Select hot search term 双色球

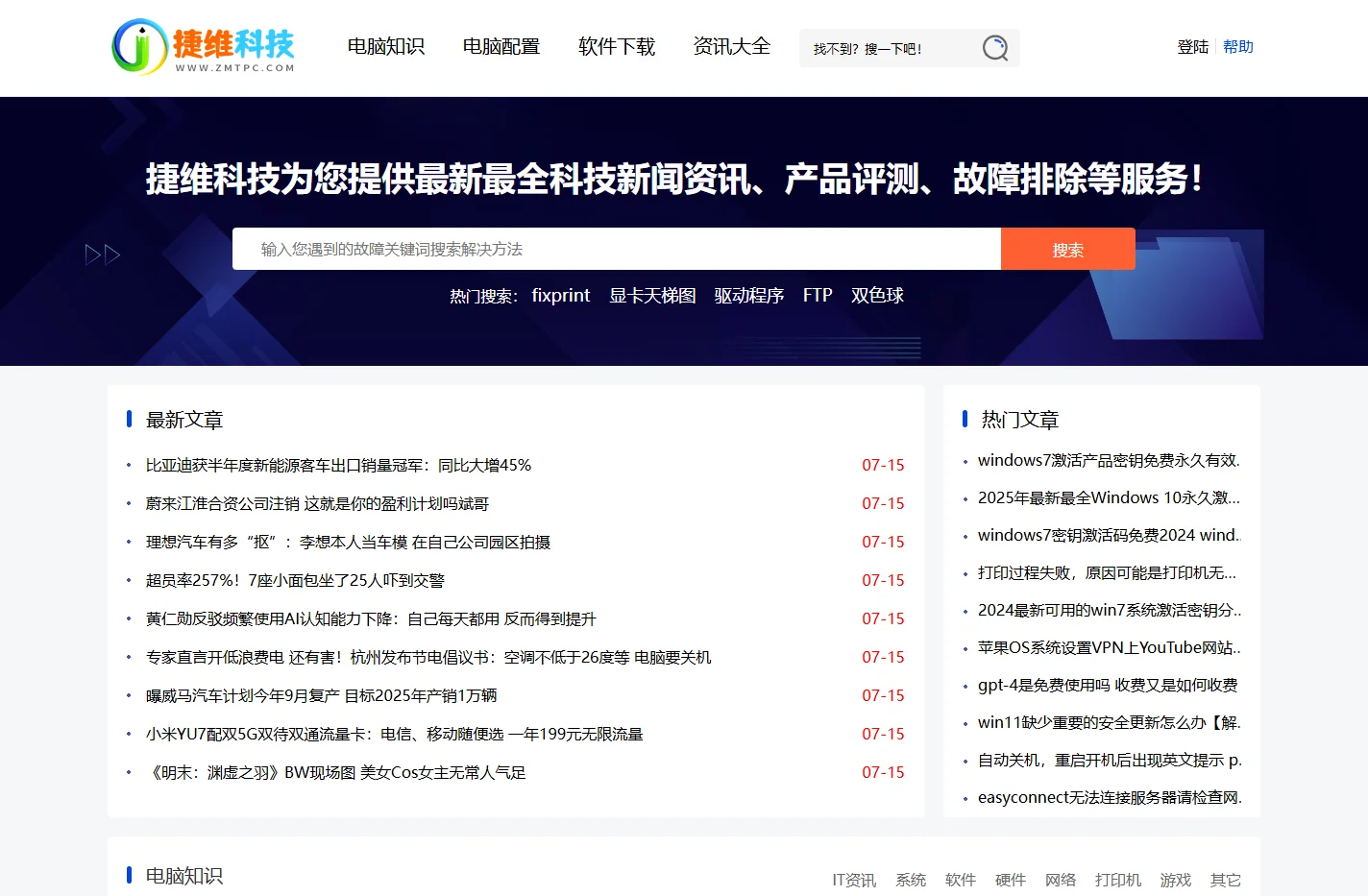tap(877, 296)
